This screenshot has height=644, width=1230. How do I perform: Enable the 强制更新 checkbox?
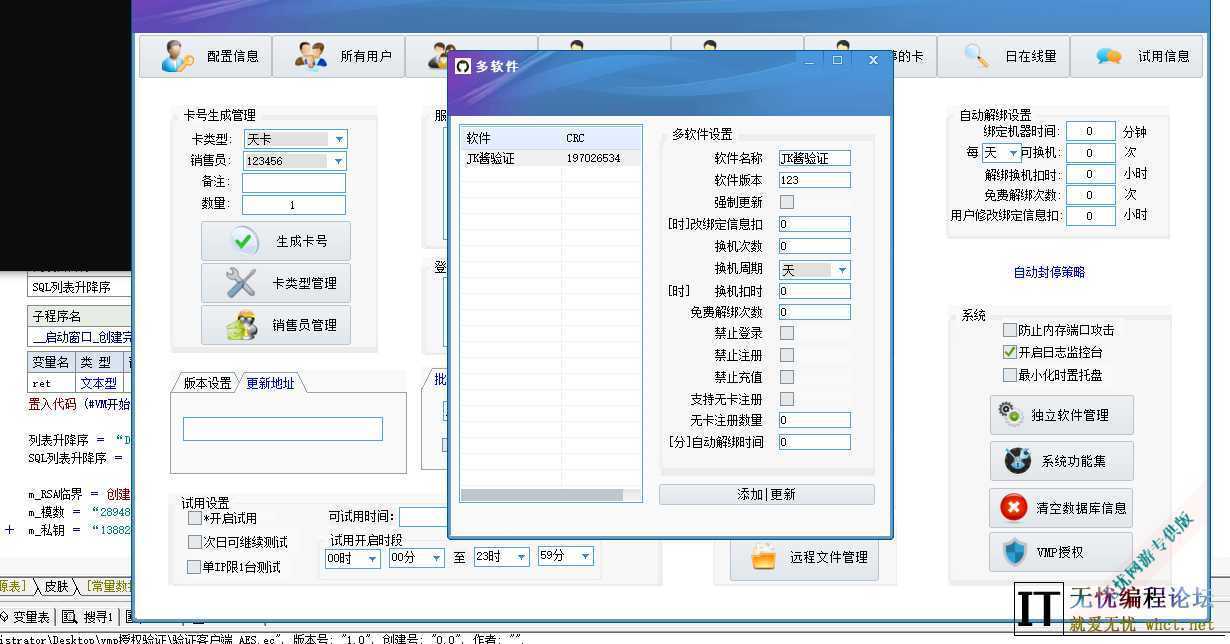point(787,202)
